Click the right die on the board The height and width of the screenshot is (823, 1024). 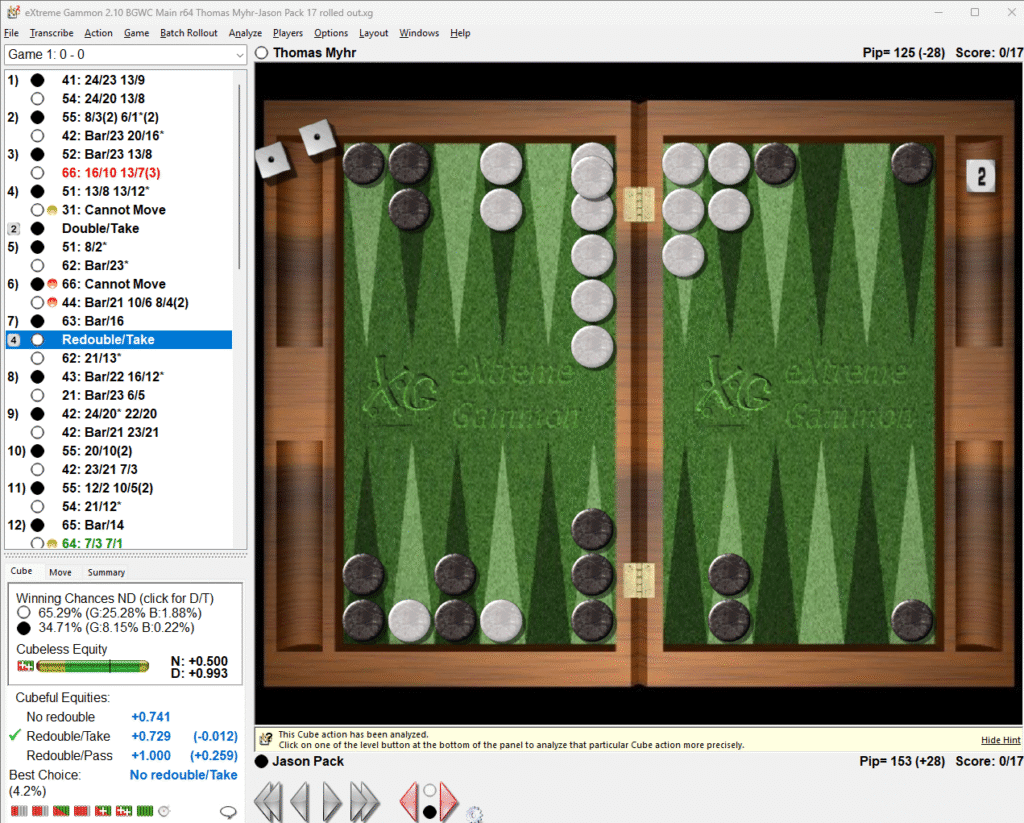[317, 138]
